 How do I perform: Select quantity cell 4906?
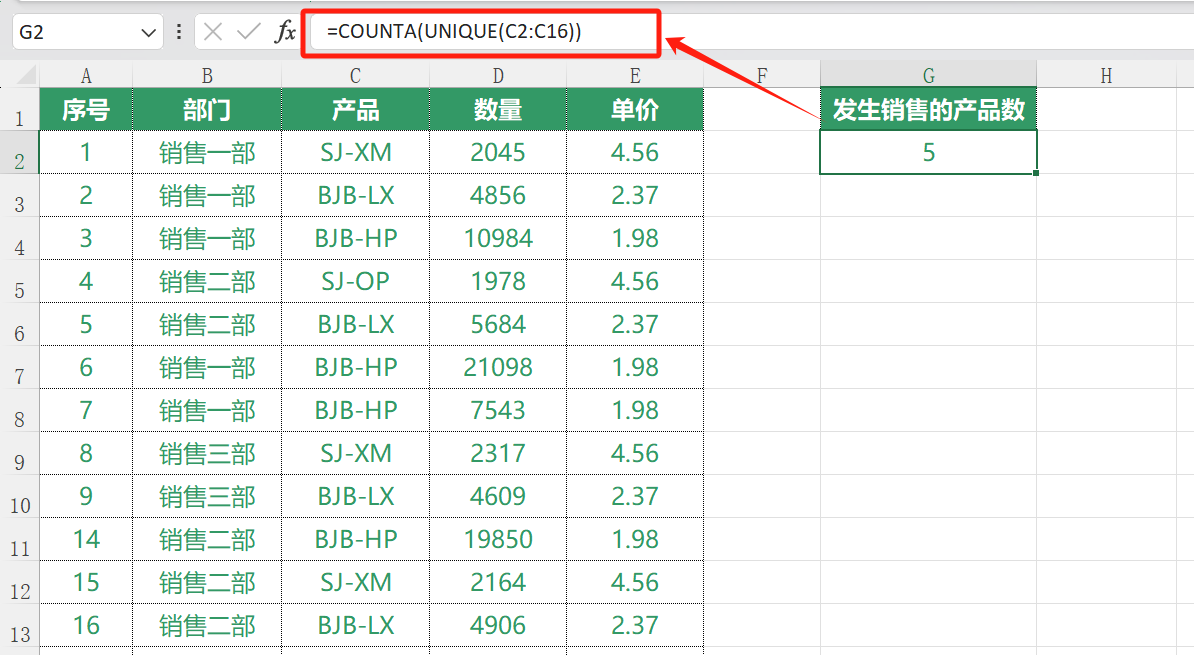click(498, 625)
